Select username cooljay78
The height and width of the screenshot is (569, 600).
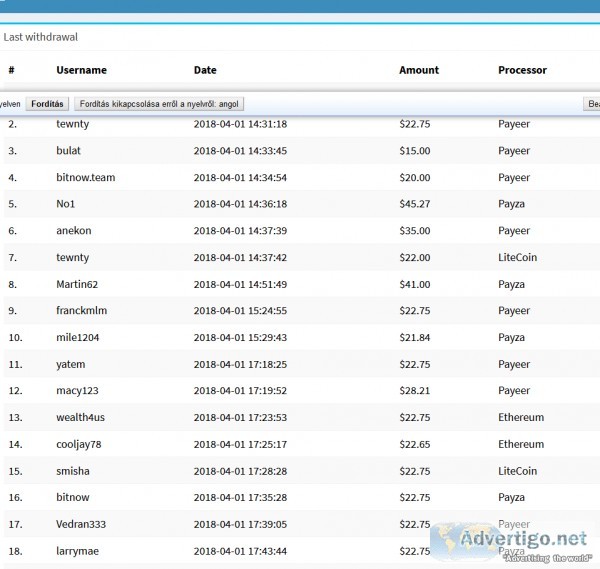79,444
